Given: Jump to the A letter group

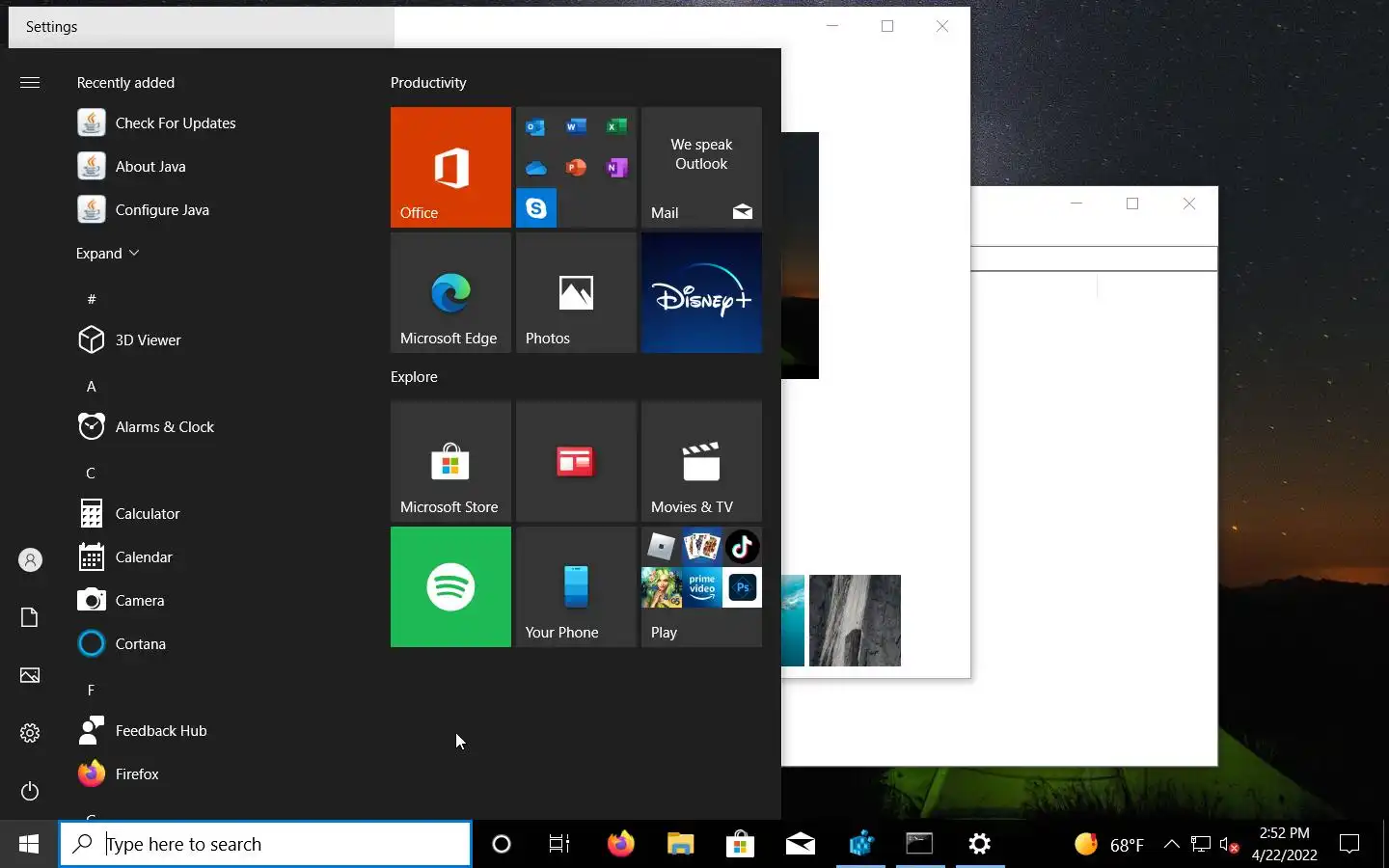Looking at the screenshot, I should [92, 386].
